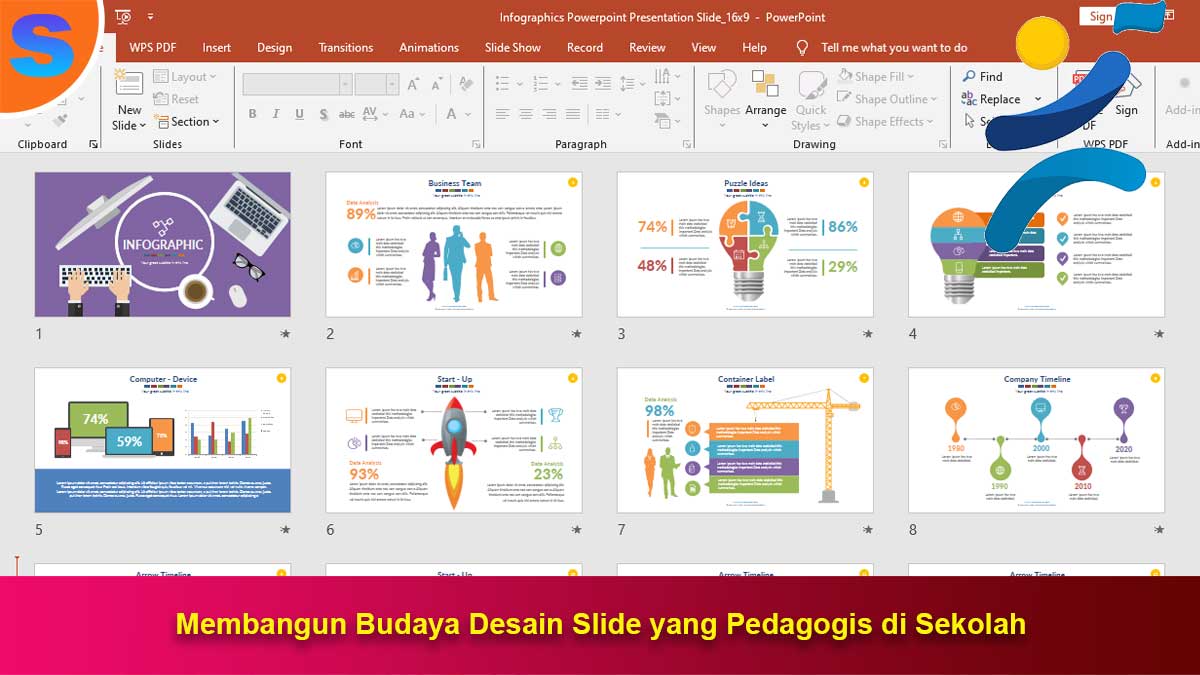Image resolution: width=1200 pixels, height=675 pixels.
Task: Select the Company Timeline slide thumbnail
Action: pyautogui.click(x=1036, y=440)
